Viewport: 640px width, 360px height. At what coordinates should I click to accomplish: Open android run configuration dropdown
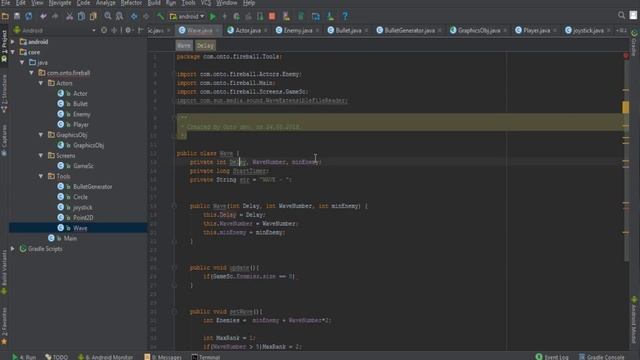(x=187, y=16)
